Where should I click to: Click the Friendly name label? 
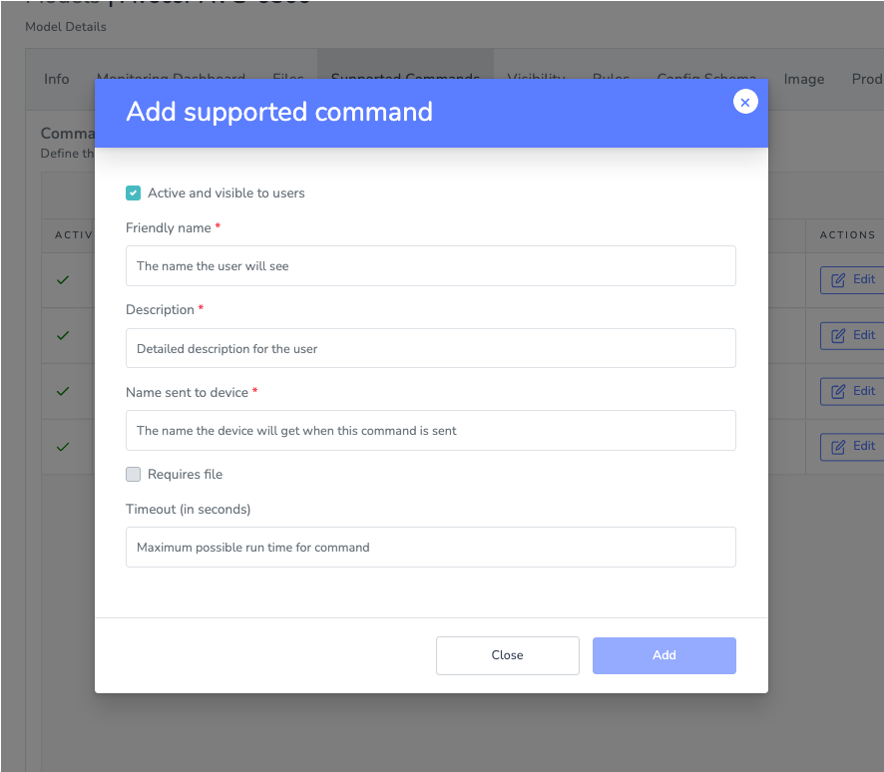click(168, 228)
